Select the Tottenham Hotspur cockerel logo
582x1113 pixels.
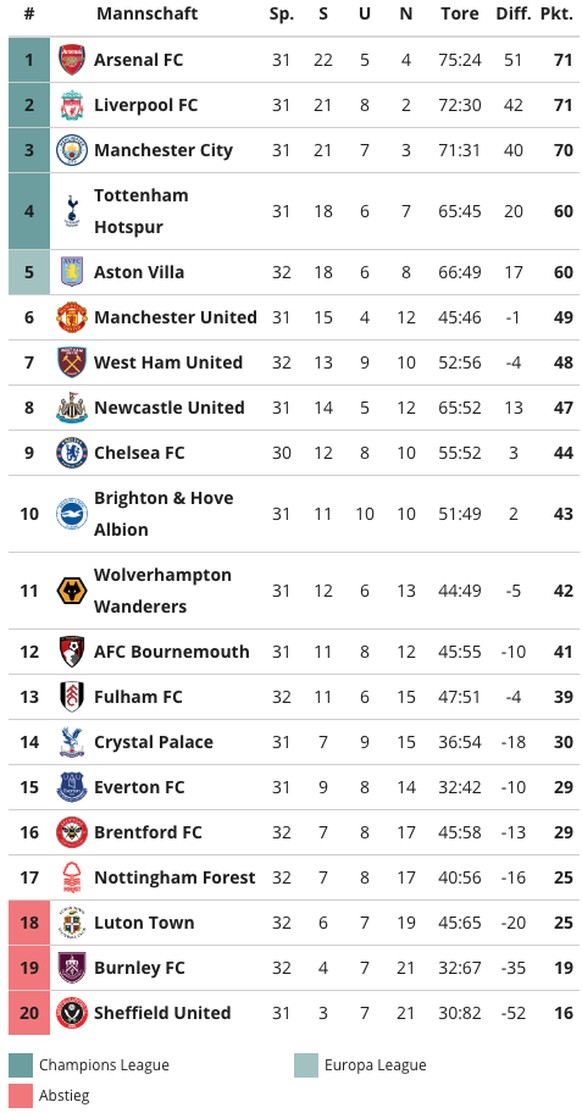click(72, 211)
